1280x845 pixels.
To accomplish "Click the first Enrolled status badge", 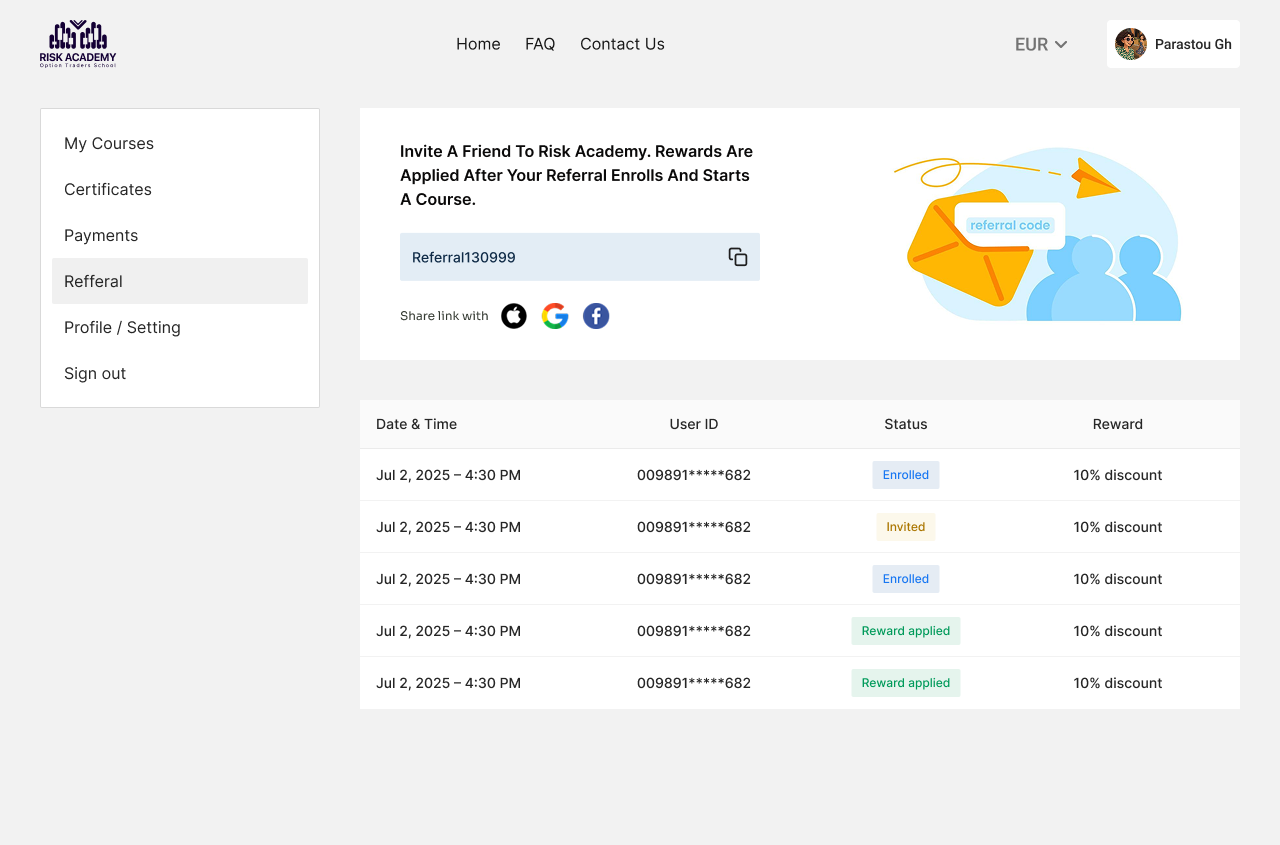I will pos(906,475).
